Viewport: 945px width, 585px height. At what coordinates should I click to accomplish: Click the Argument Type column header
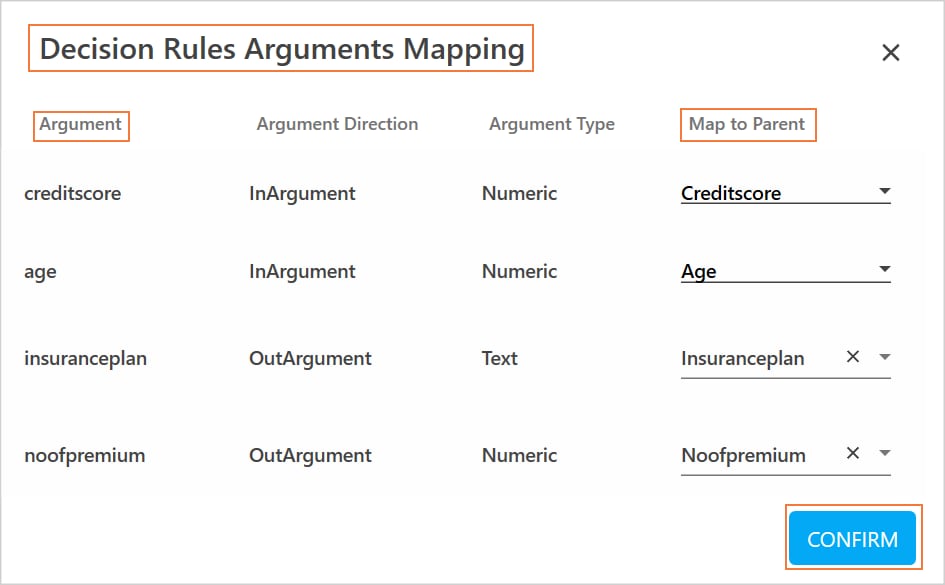click(551, 125)
